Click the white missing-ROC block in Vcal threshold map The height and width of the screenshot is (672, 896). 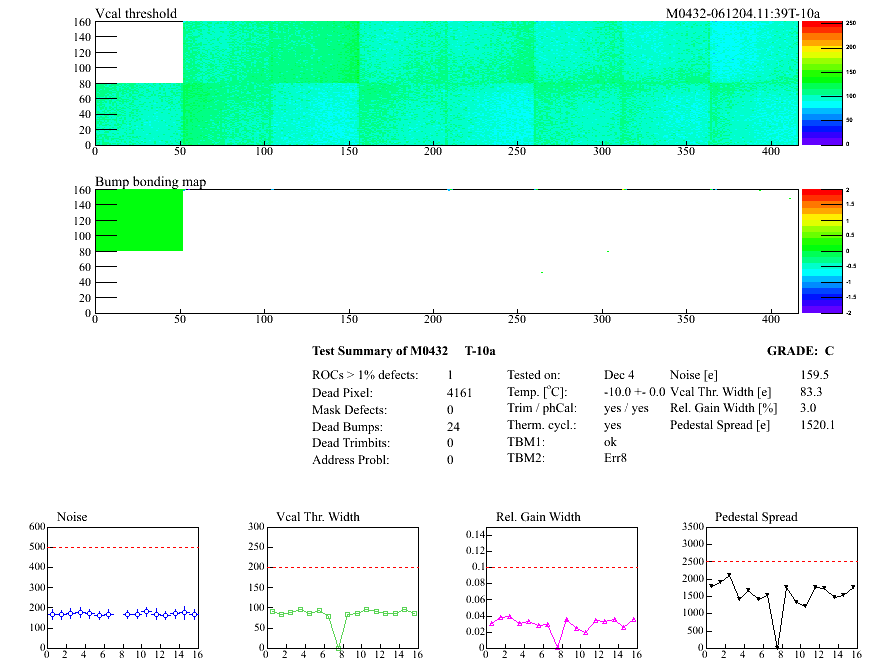click(139, 52)
